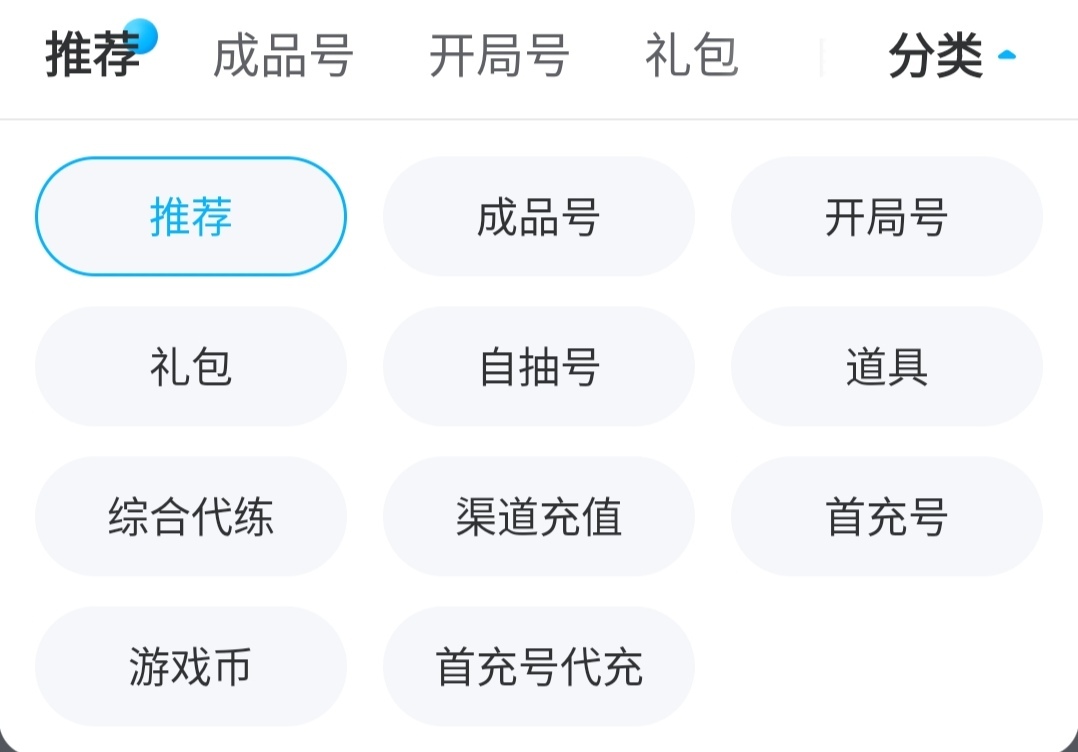Viewport: 1078px width, 752px height.
Task: Pick the 游戏币 category chip
Action: point(191,666)
